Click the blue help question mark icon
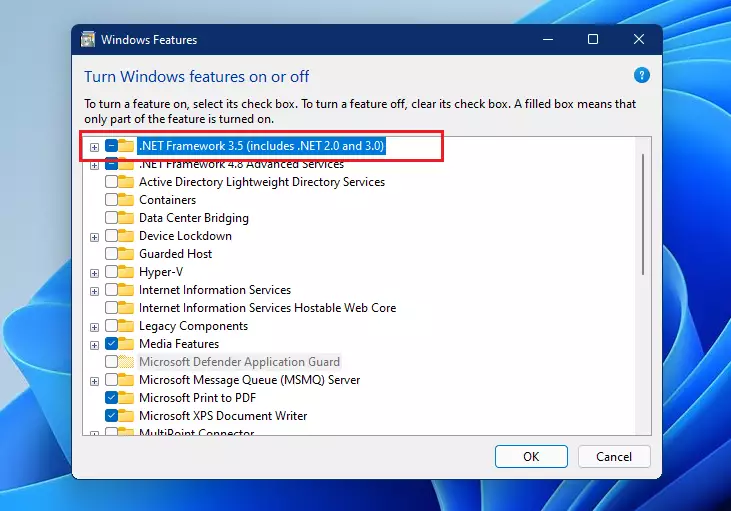The image size is (731, 511). [642, 76]
